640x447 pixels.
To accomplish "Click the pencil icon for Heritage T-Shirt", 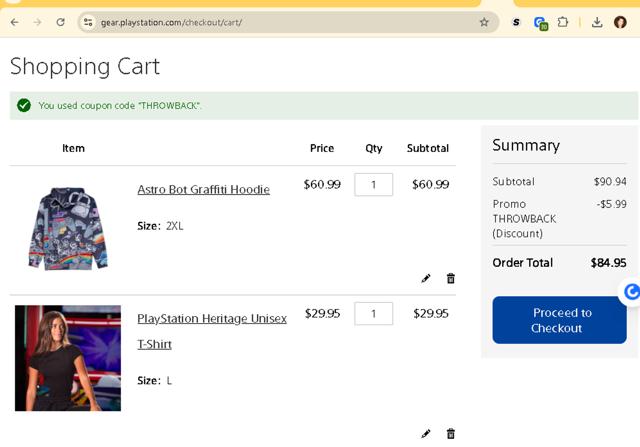I will [426, 433].
